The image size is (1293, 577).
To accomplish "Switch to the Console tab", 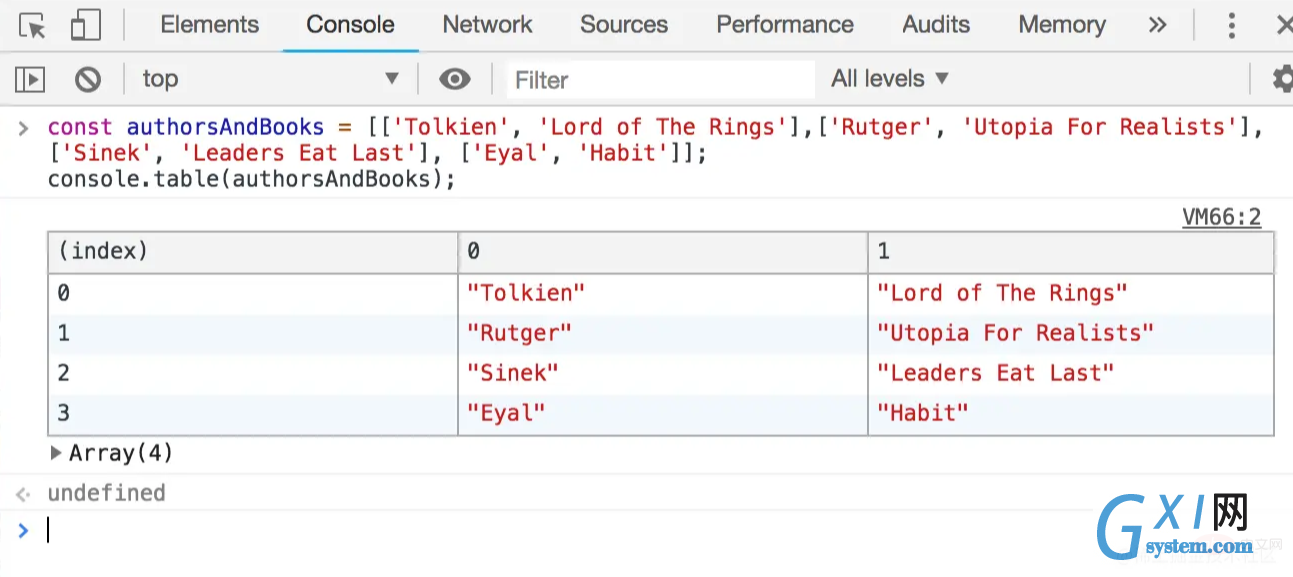I will 350,25.
